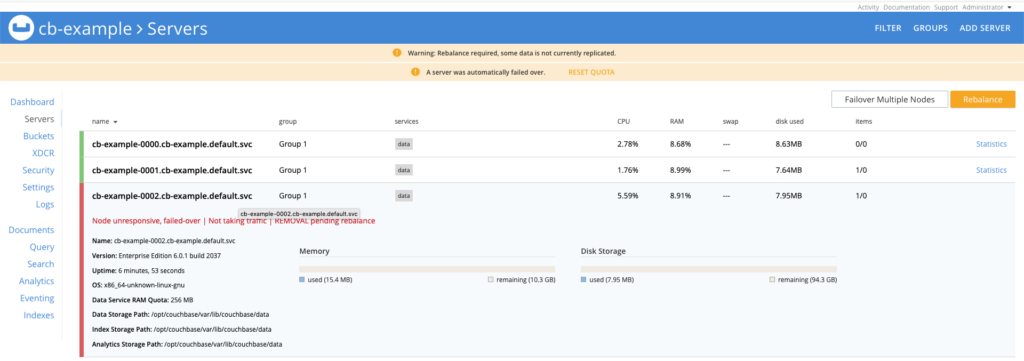Click the data service tag on cb-example-0000
Image resolution: width=1024 pixels, height=361 pixels.
[x=404, y=144]
